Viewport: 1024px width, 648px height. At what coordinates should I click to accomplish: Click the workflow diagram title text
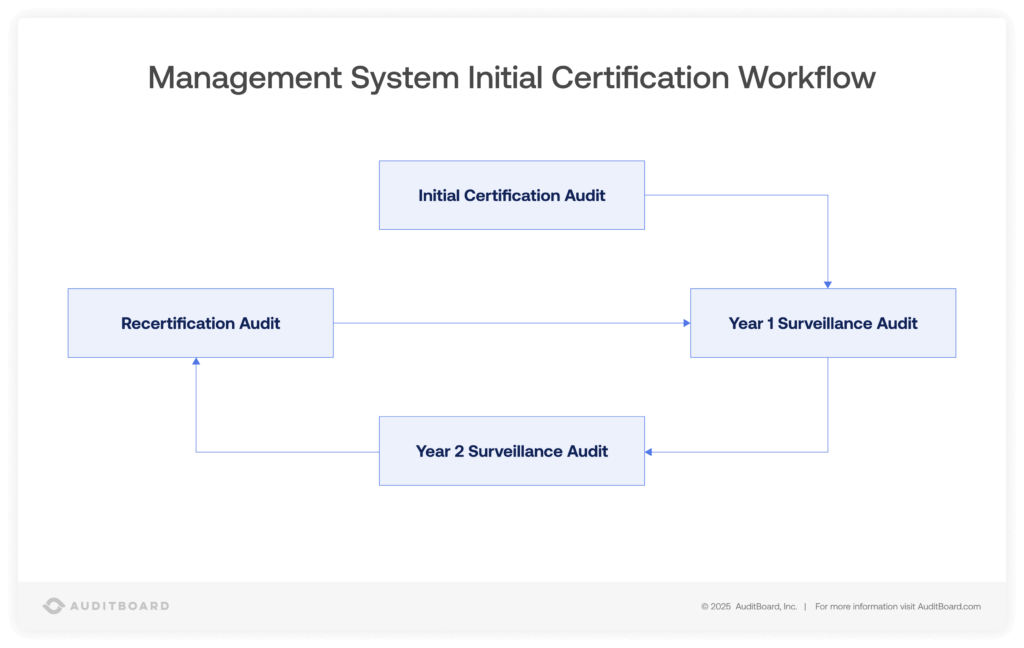click(511, 77)
